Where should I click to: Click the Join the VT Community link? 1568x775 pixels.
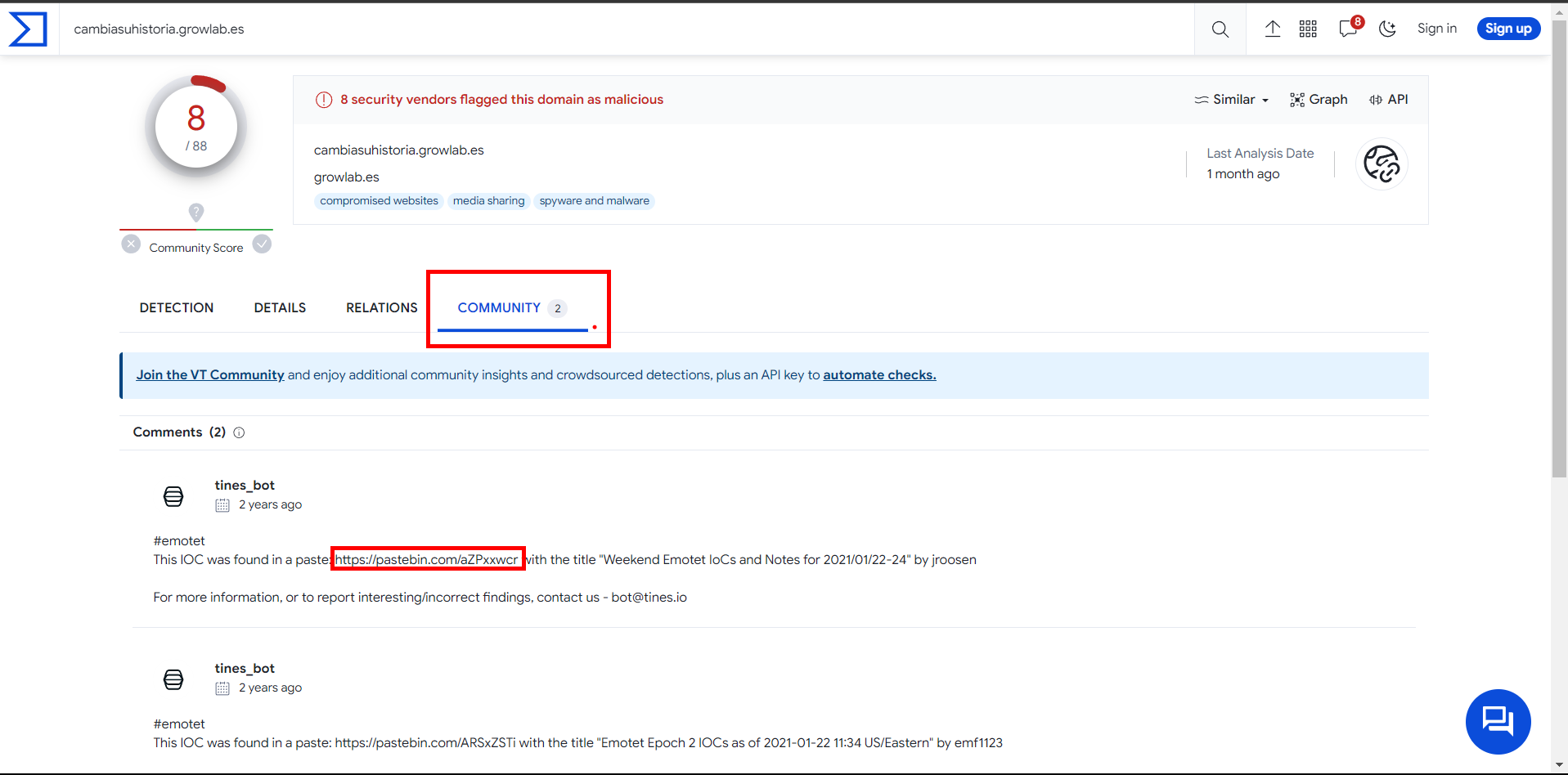210,375
